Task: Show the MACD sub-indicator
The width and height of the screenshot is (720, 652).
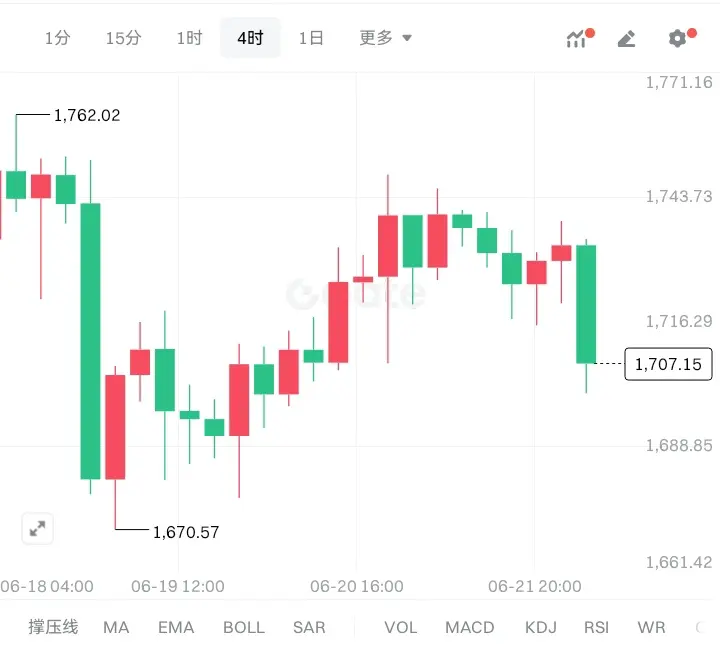Action: coord(470,627)
